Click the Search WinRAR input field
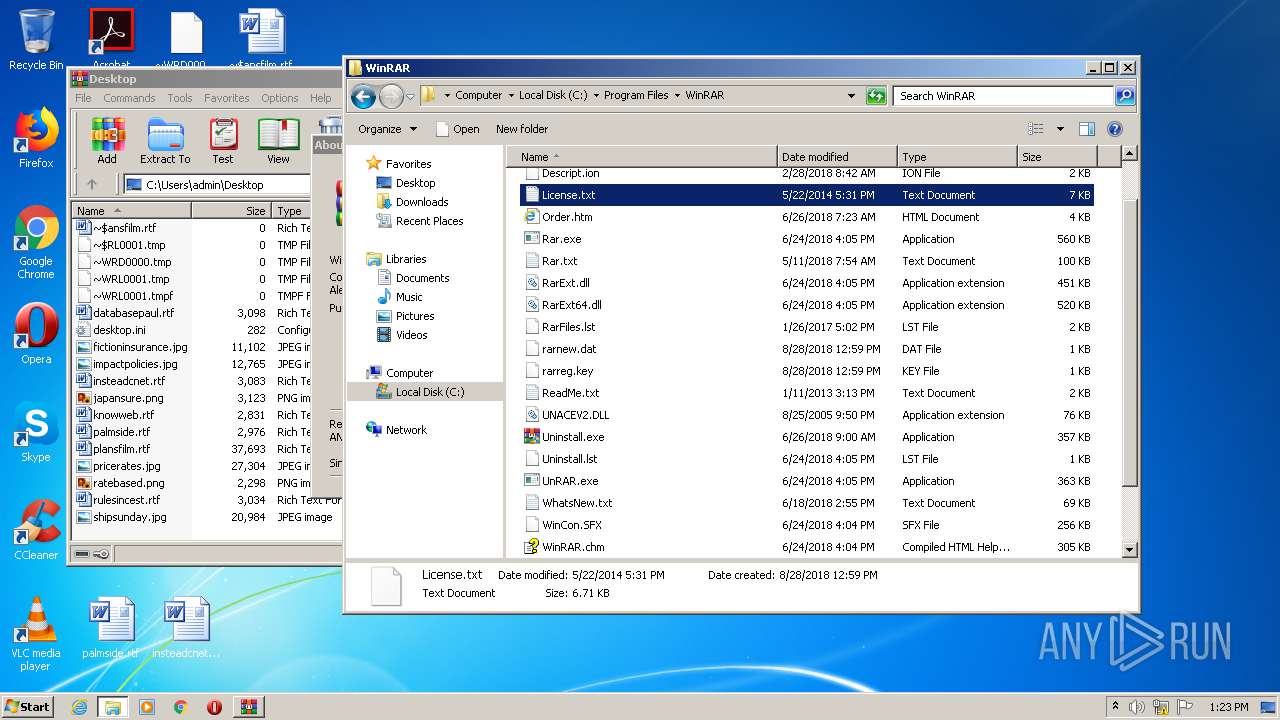Viewport: 1280px width, 720px height. pos(1003,96)
